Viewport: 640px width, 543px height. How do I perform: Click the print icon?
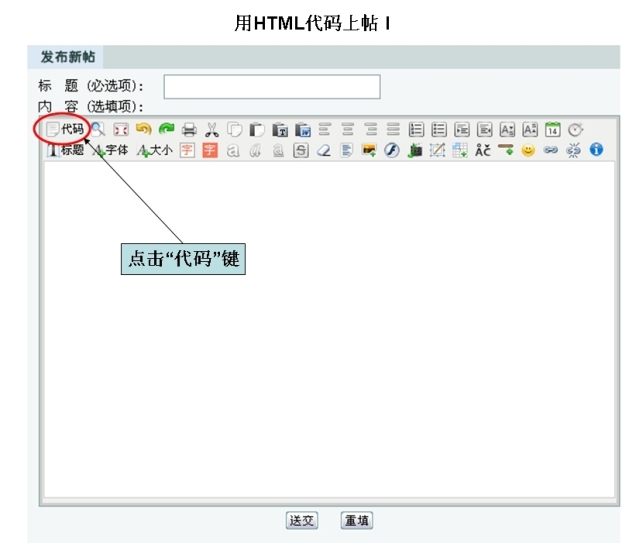tap(188, 129)
